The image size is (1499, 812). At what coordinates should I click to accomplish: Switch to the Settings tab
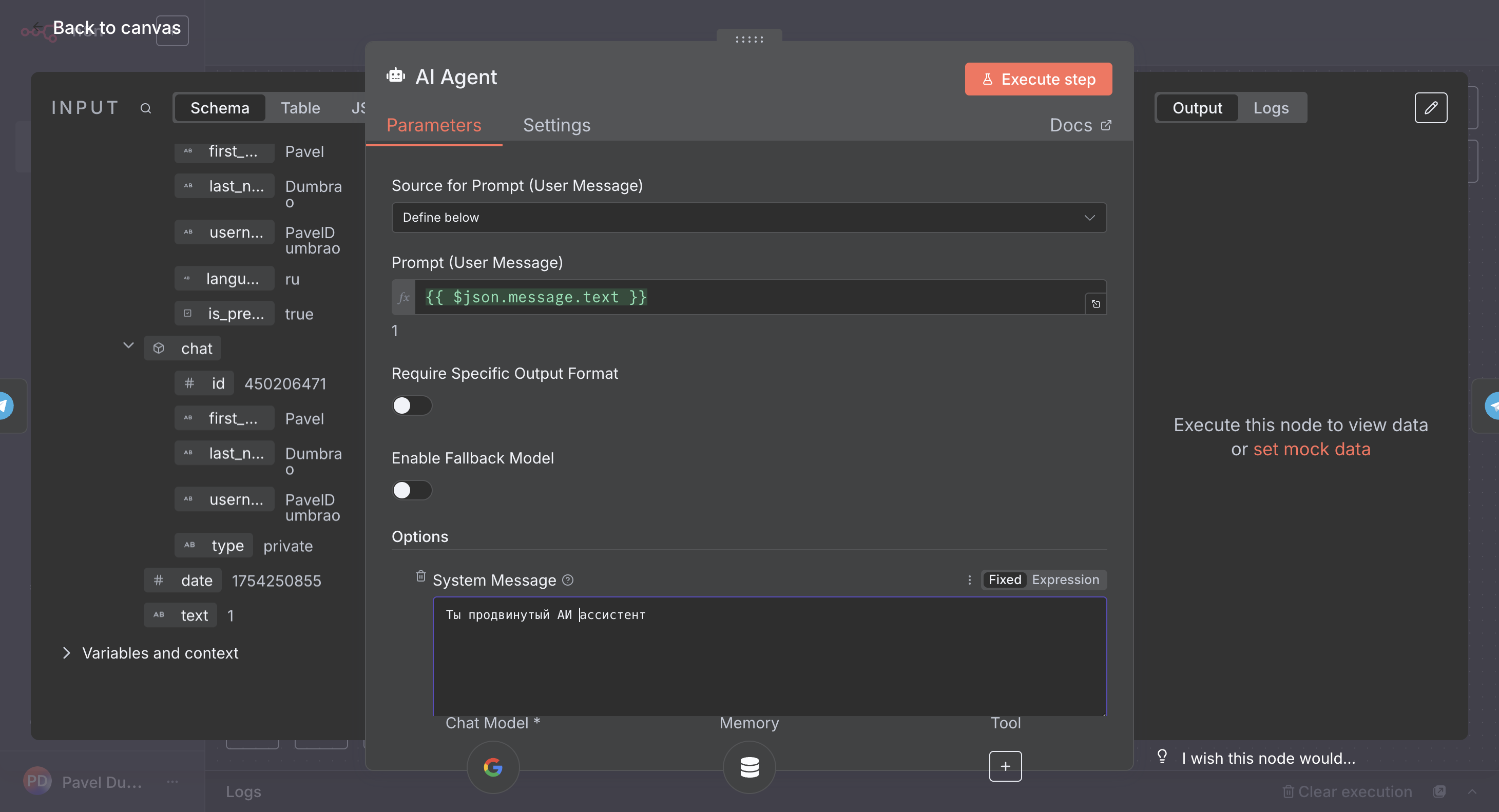coord(556,125)
